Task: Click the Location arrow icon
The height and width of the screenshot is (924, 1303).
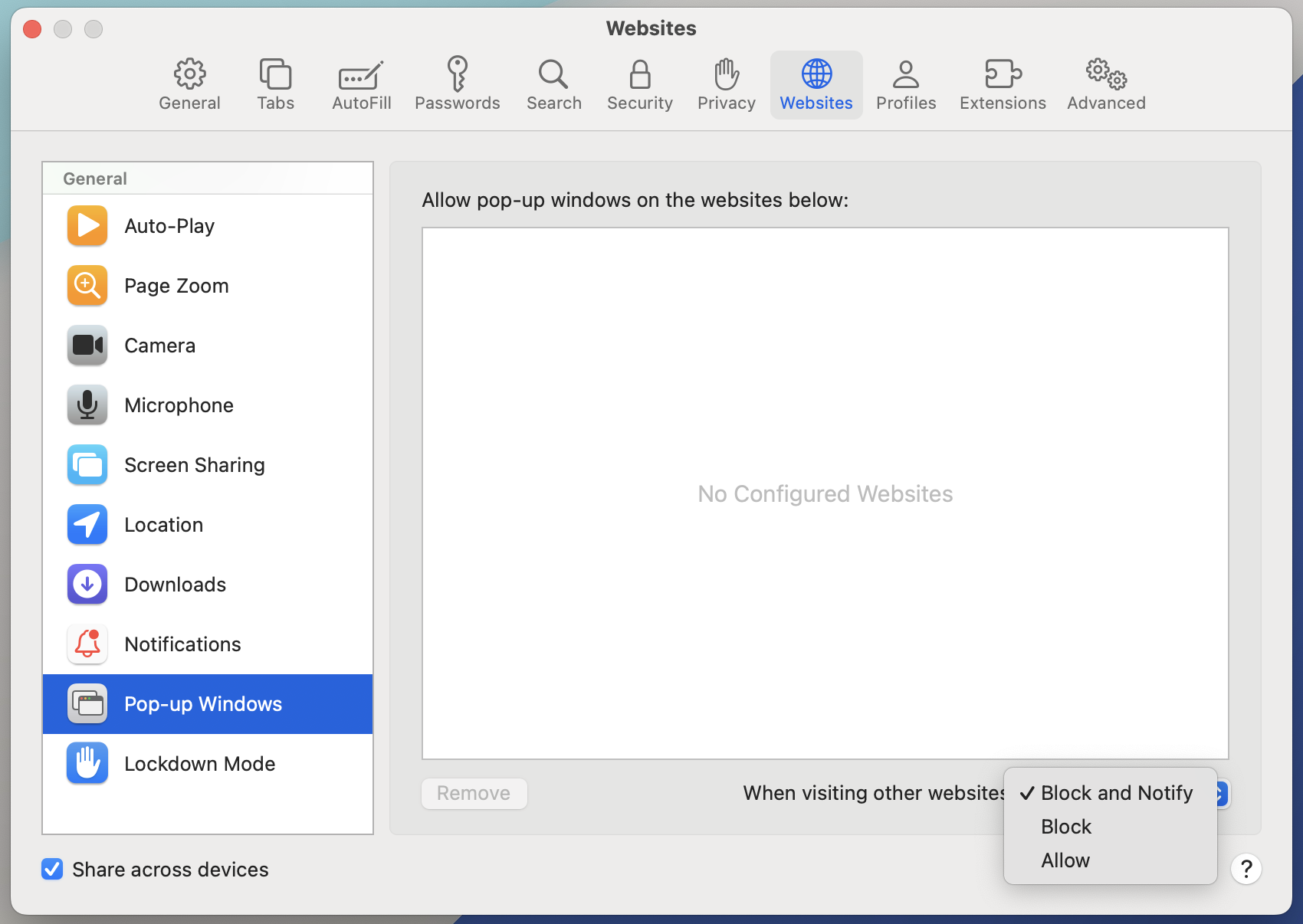Action: pos(87,524)
